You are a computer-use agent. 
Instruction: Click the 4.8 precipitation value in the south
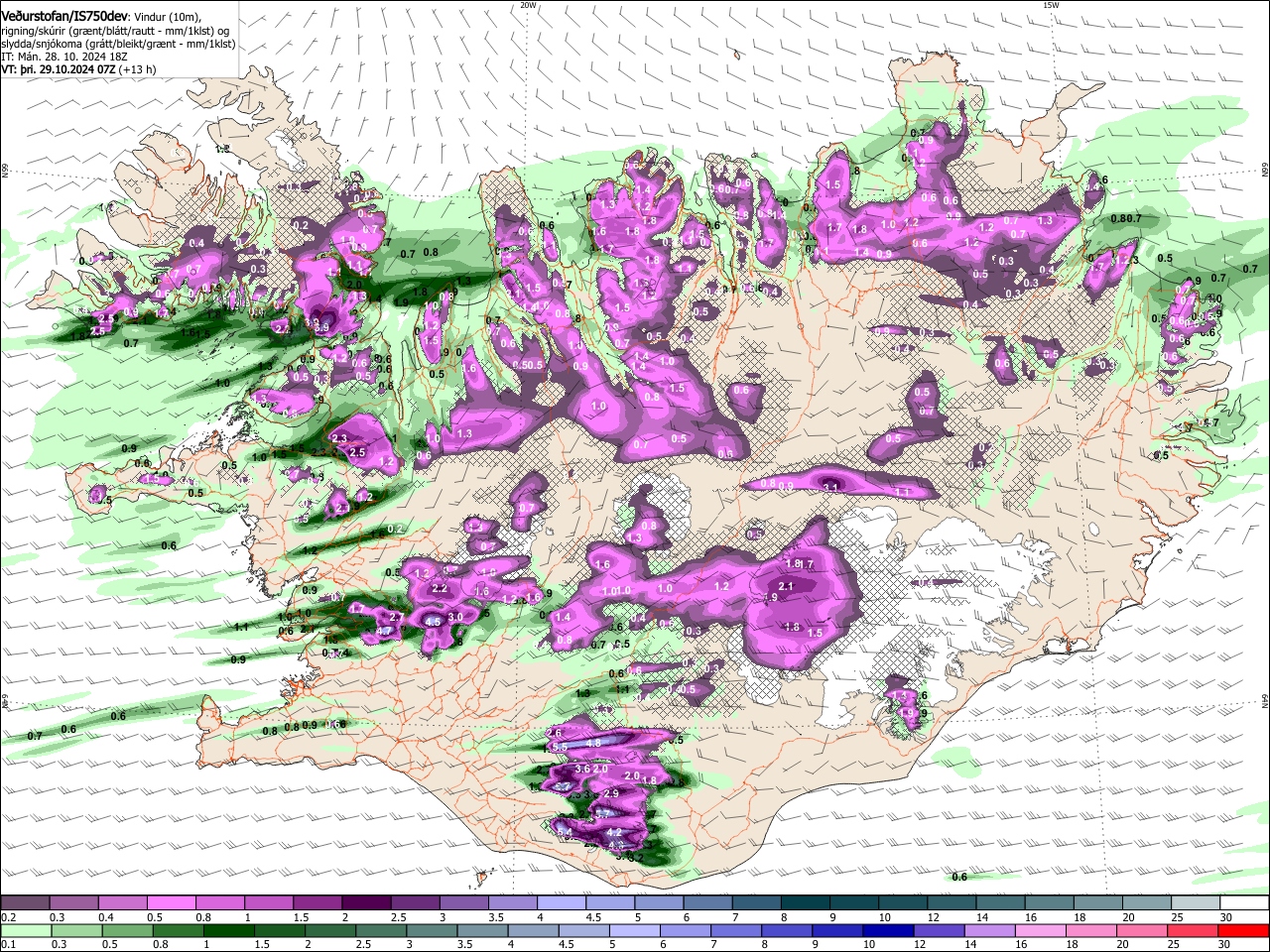click(593, 743)
